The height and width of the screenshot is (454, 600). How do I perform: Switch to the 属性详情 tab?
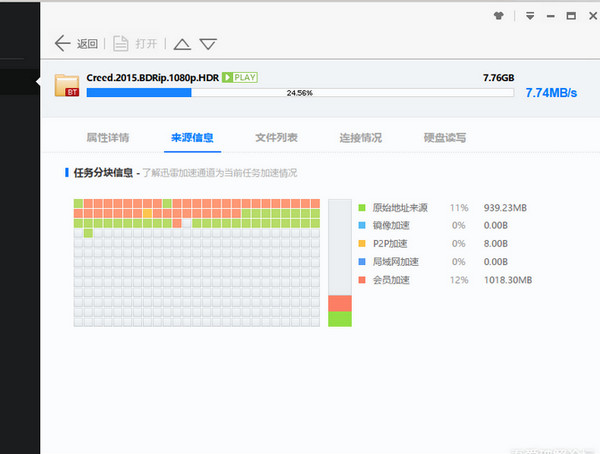(x=108, y=137)
